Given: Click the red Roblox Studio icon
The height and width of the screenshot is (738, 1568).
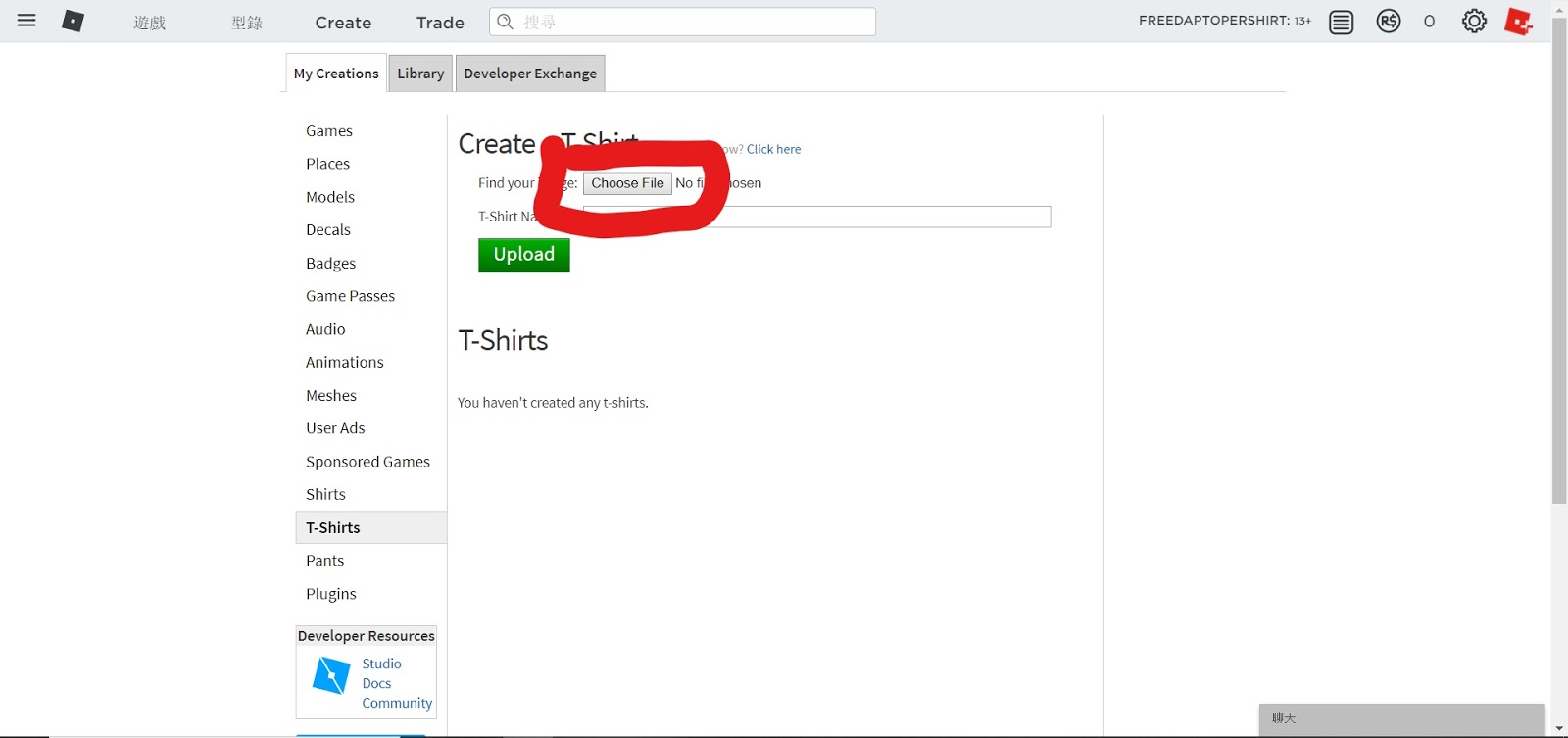Looking at the screenshot, I should (x=1518, y=21).
